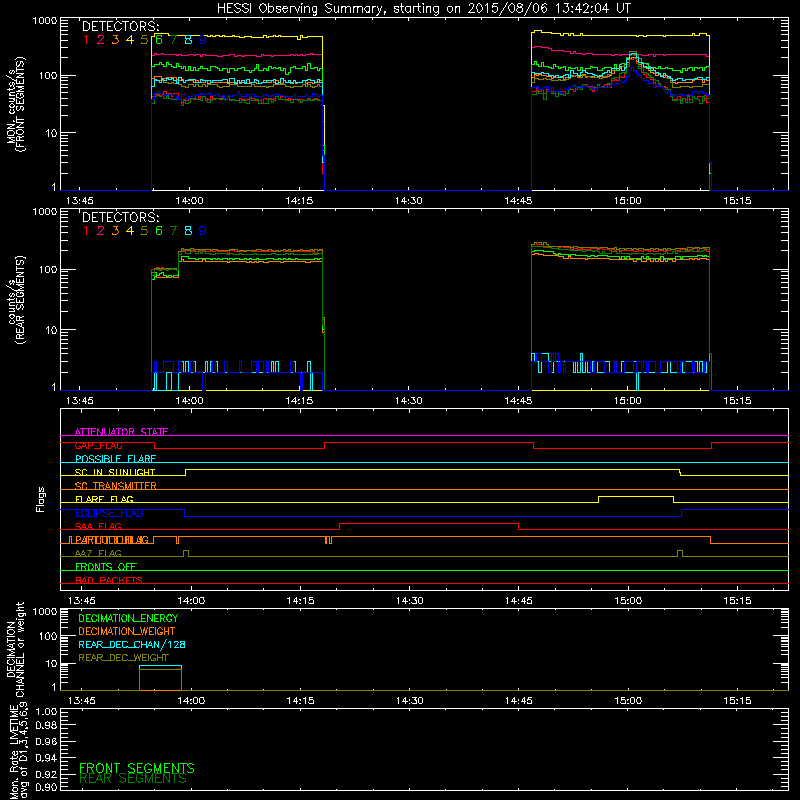Select olive detector 5 in rear segments legend
The width and height of the screenshot is (800, 800).
tap(144, 231)
